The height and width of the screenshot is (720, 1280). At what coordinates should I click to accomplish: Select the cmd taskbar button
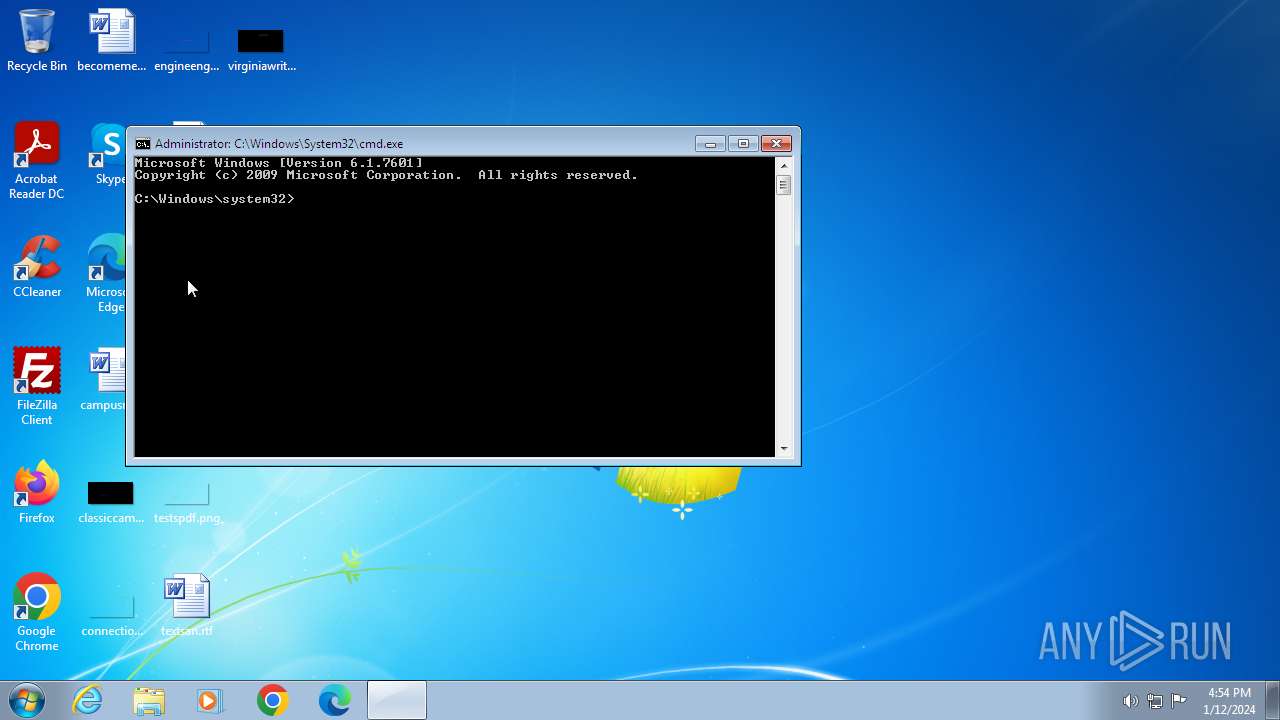coord(397,700)
